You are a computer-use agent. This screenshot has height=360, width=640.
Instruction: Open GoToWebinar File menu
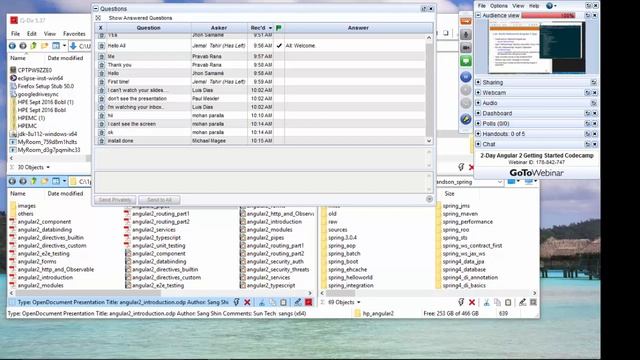coord(482,6)
